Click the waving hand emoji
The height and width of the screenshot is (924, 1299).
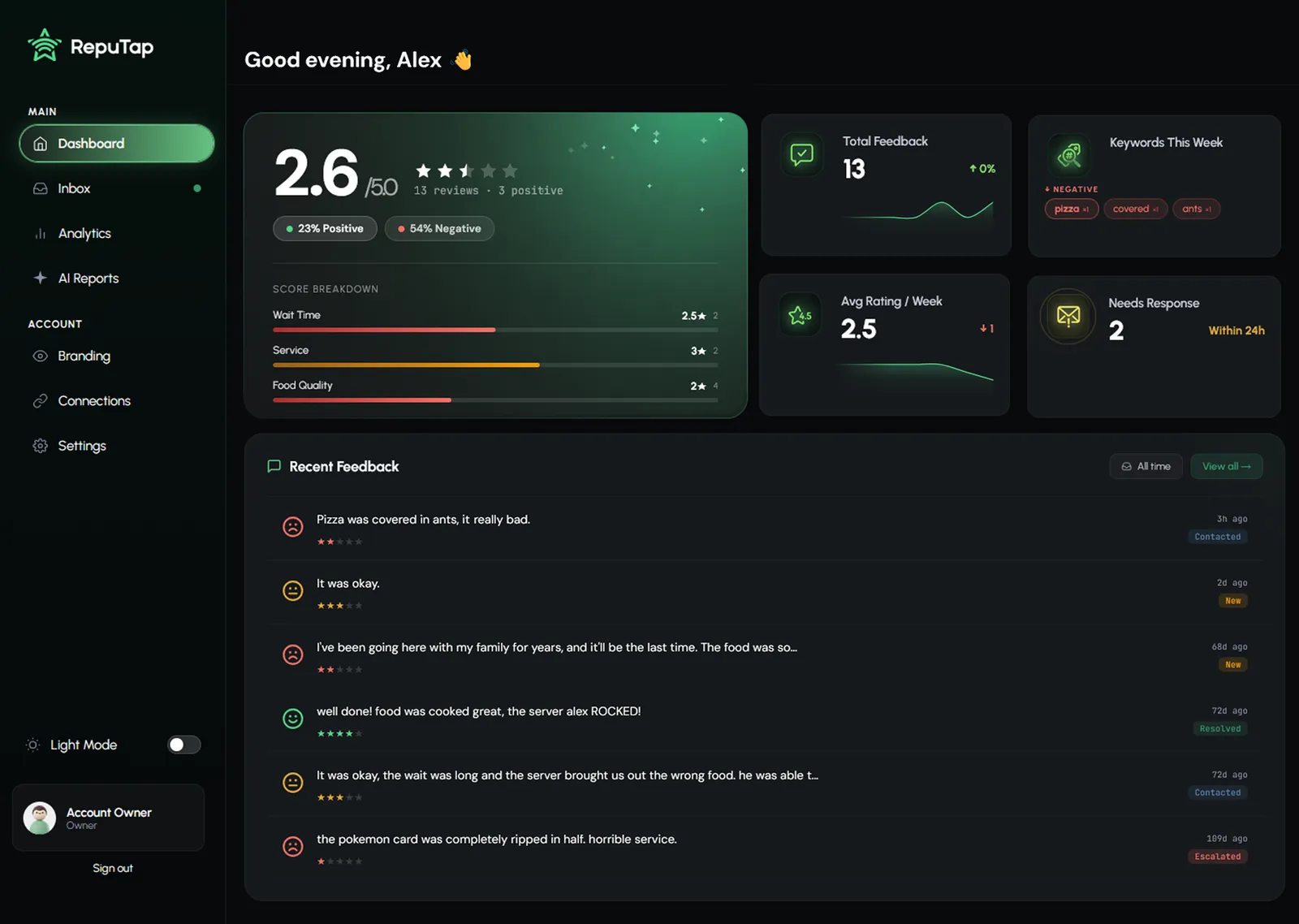click(463, 60)
